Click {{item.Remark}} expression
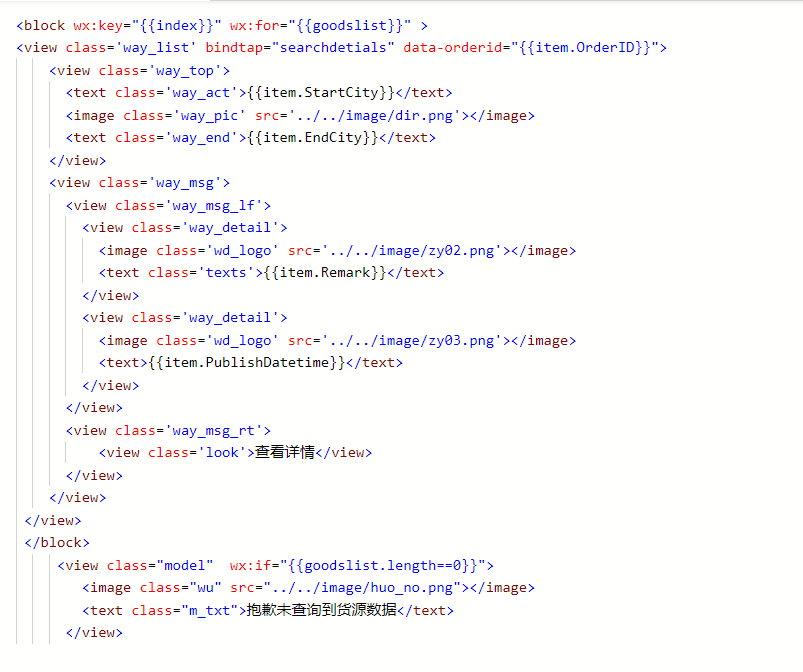803x672 pixels. [x=325, y=272]
